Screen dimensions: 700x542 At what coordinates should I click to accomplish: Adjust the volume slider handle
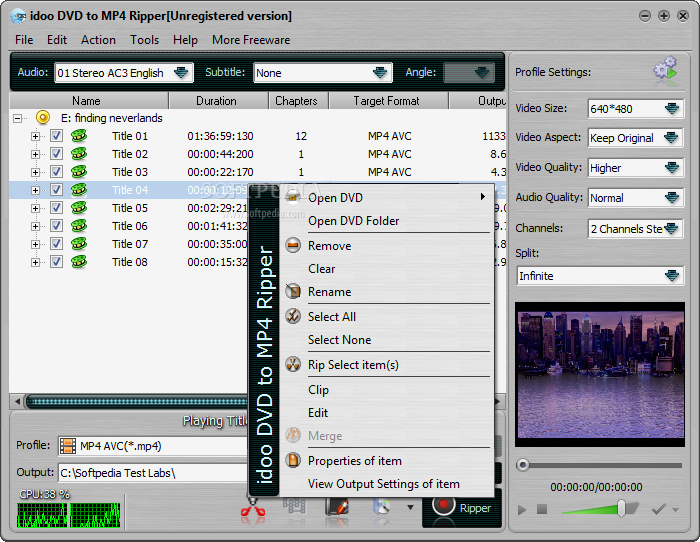pos(621,508)
